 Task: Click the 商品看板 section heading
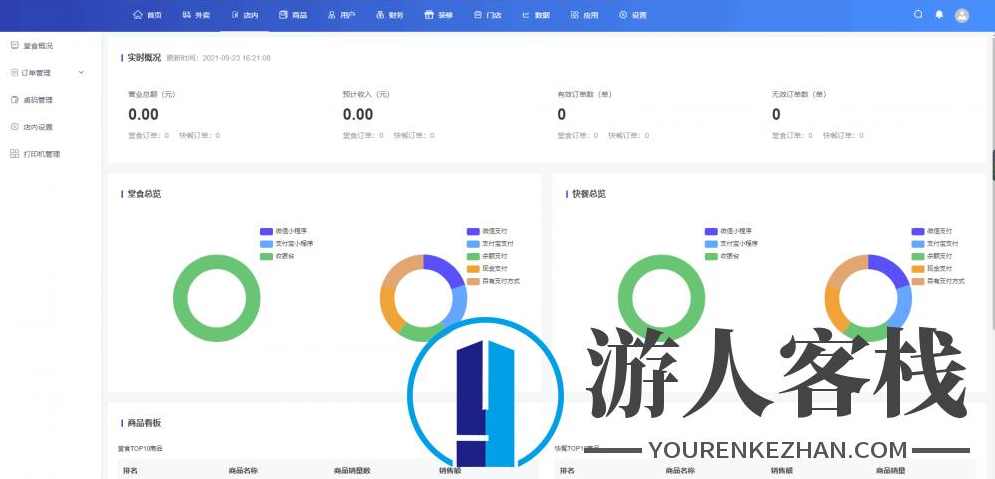click(144, 423)
